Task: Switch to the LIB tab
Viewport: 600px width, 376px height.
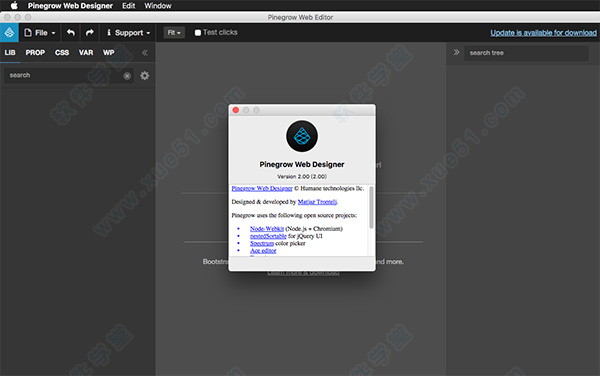Action: [10, 53]
